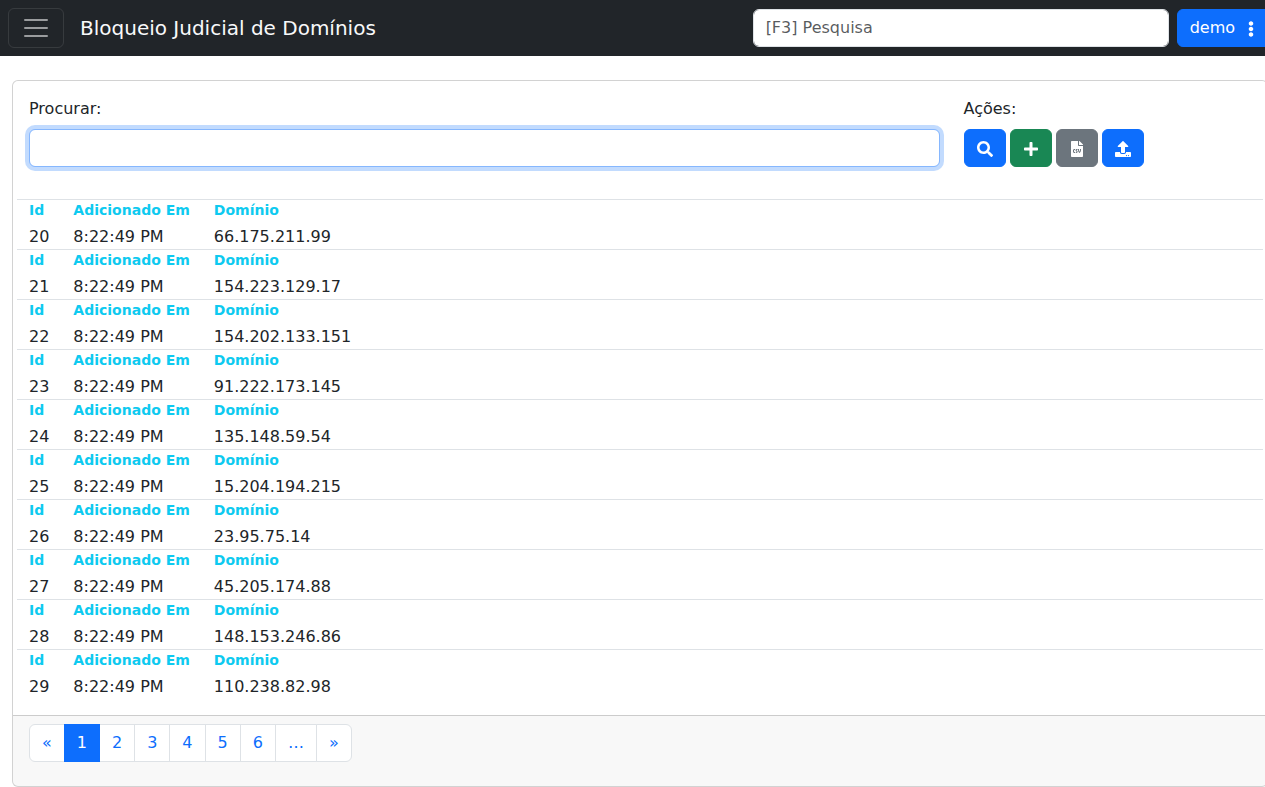Switch to pagination page 5
Viewport: 1265px width, 787px height.
[222, 743]
